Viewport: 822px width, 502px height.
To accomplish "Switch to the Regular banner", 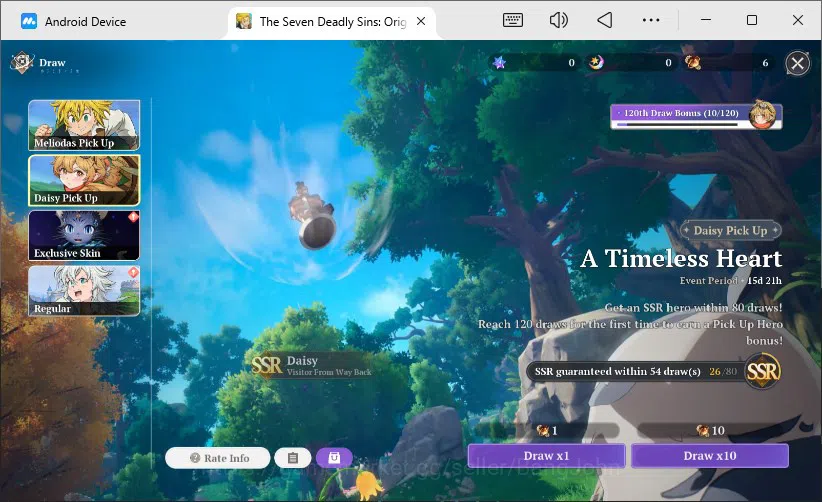I will tap(84, 291).
